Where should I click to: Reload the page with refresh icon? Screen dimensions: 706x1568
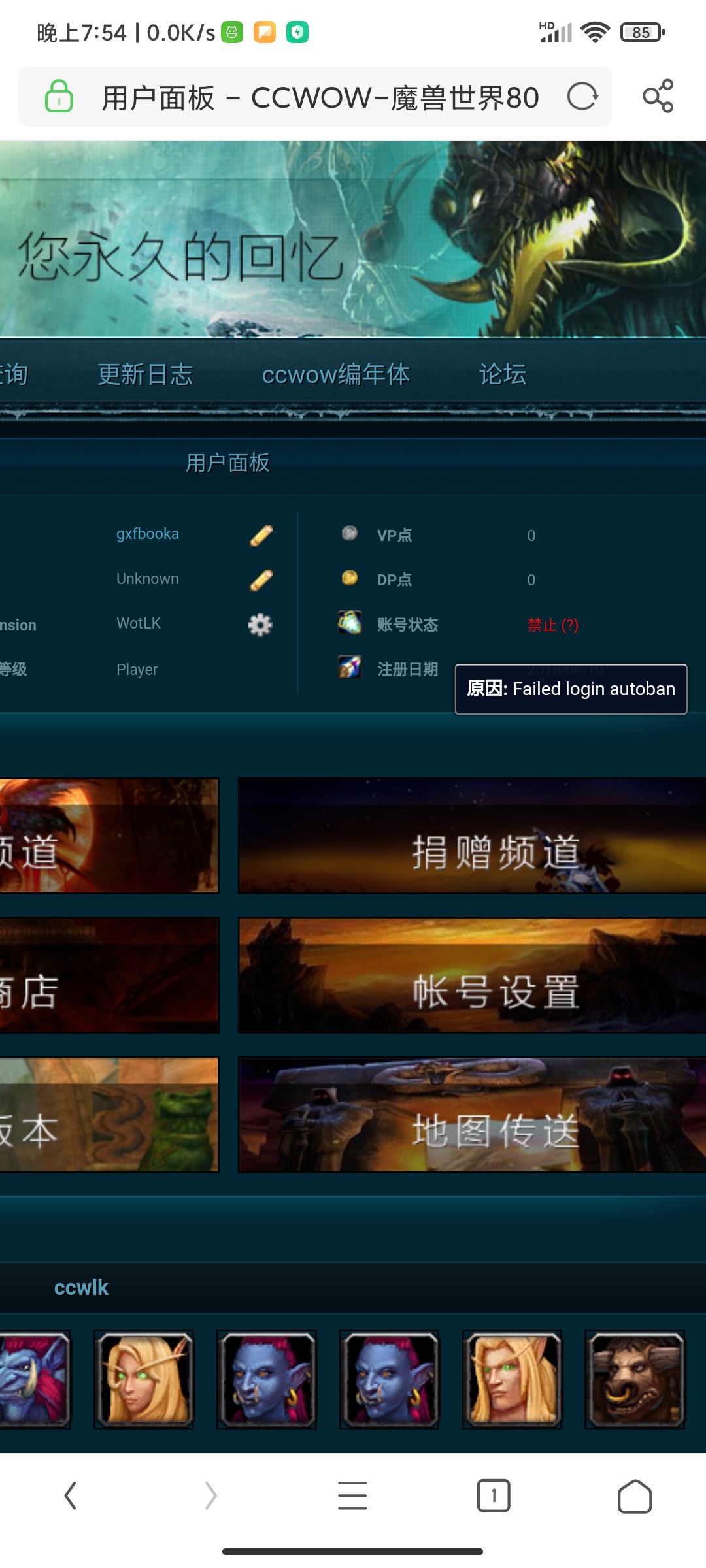pos(582,97)
